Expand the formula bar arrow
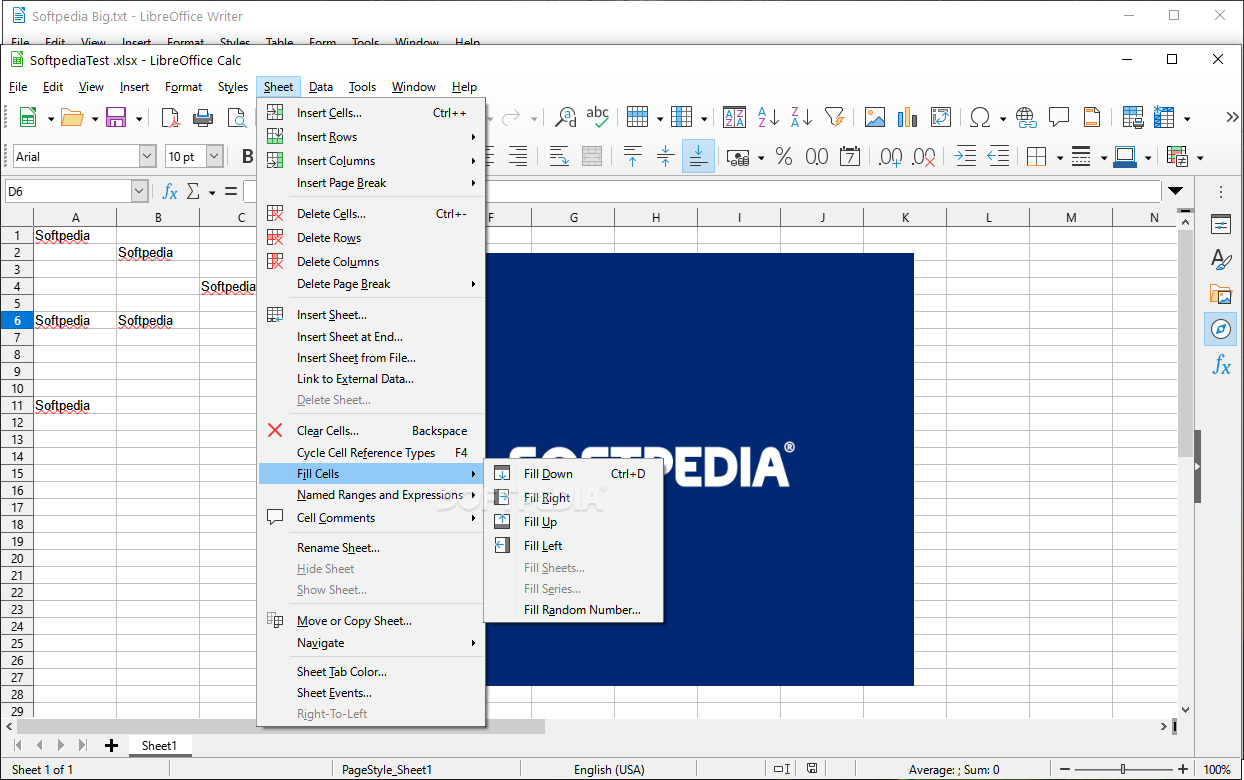This screenshot has width=1244, height=780. coord(1176,191)
